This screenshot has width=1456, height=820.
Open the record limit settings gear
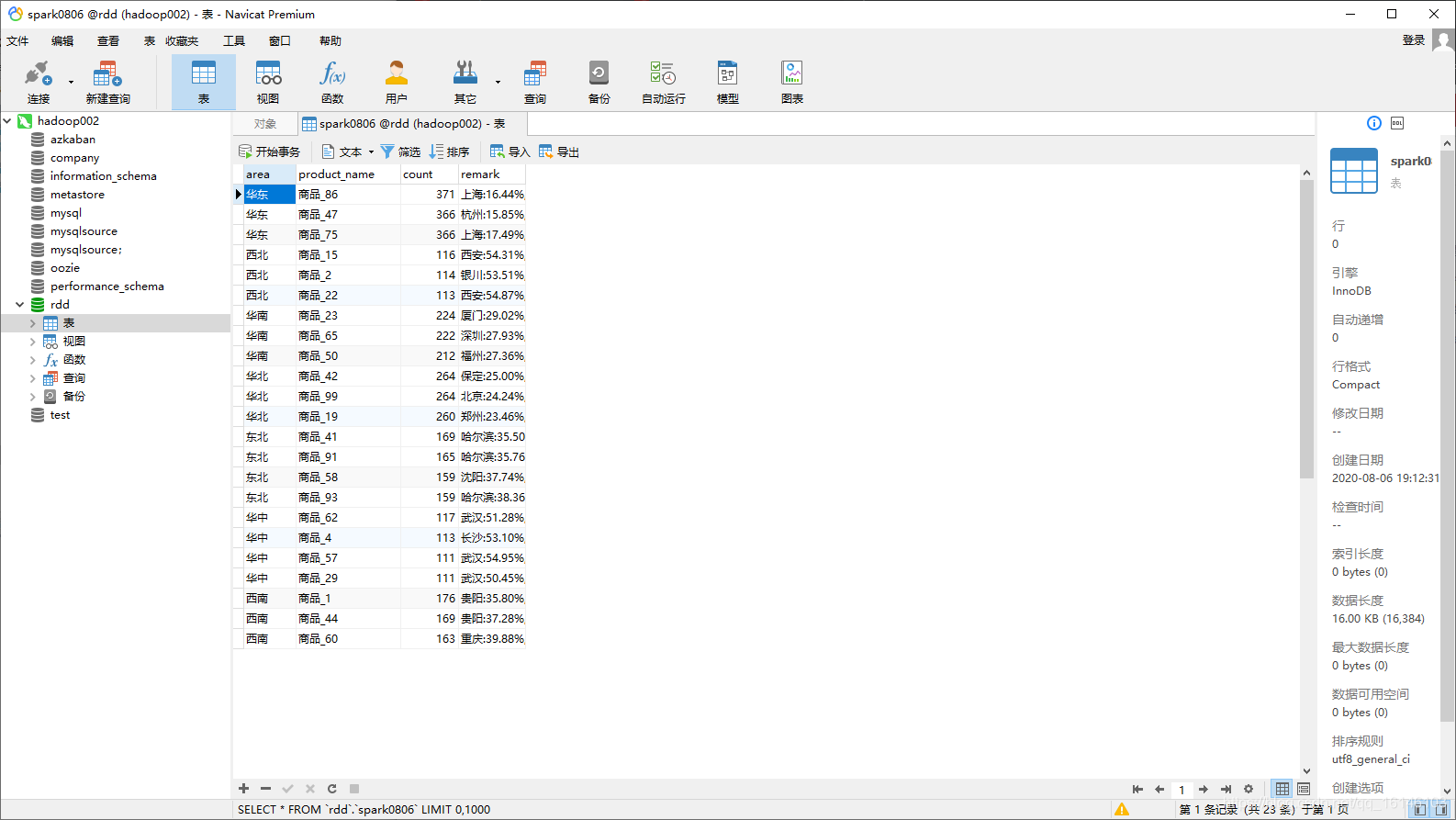[1249, 789]
